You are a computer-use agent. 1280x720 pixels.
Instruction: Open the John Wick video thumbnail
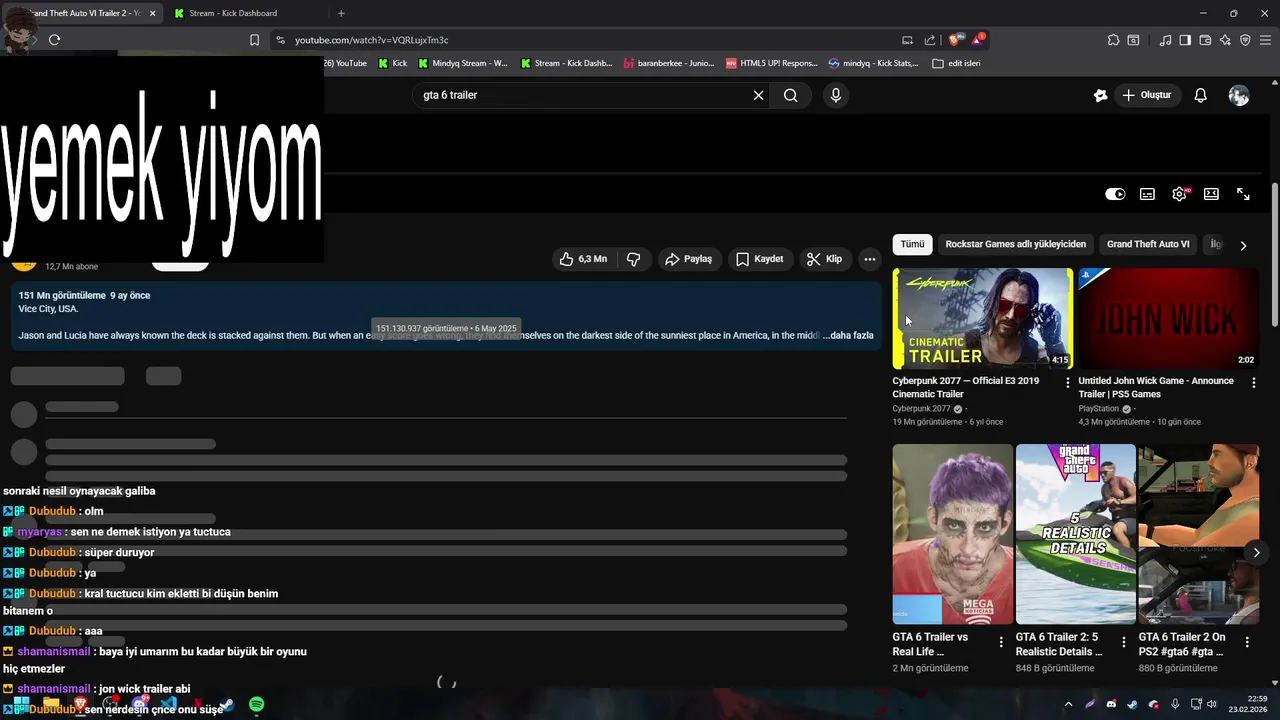point(1168,318)
